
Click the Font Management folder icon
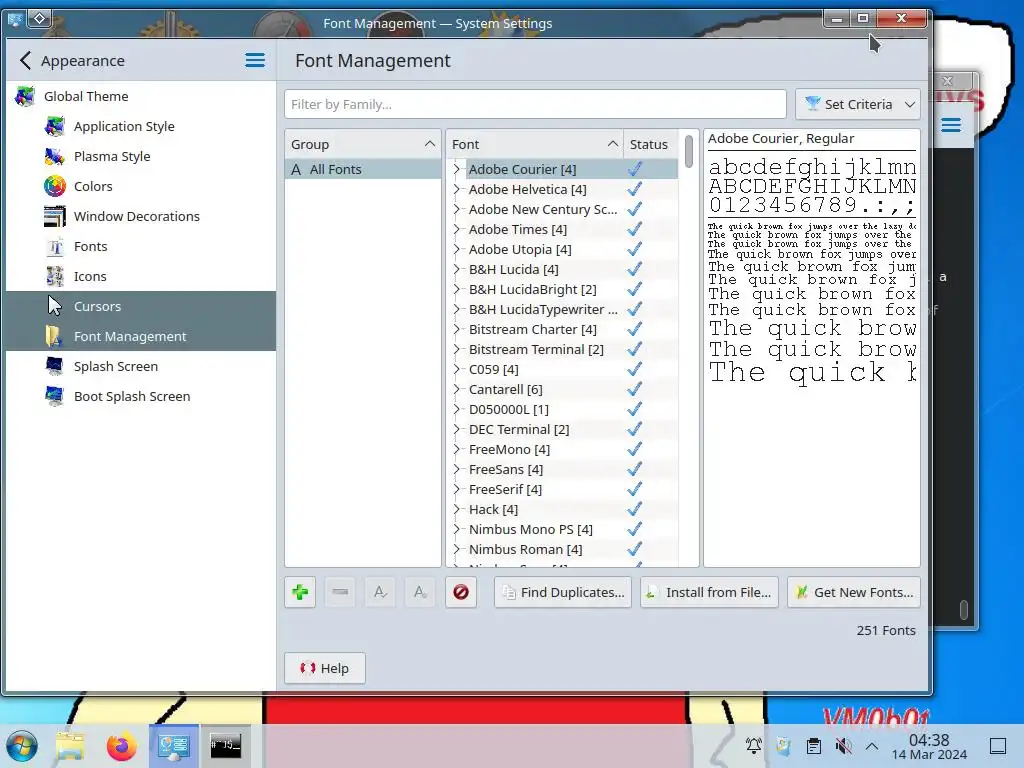click(x=55, y=336)
